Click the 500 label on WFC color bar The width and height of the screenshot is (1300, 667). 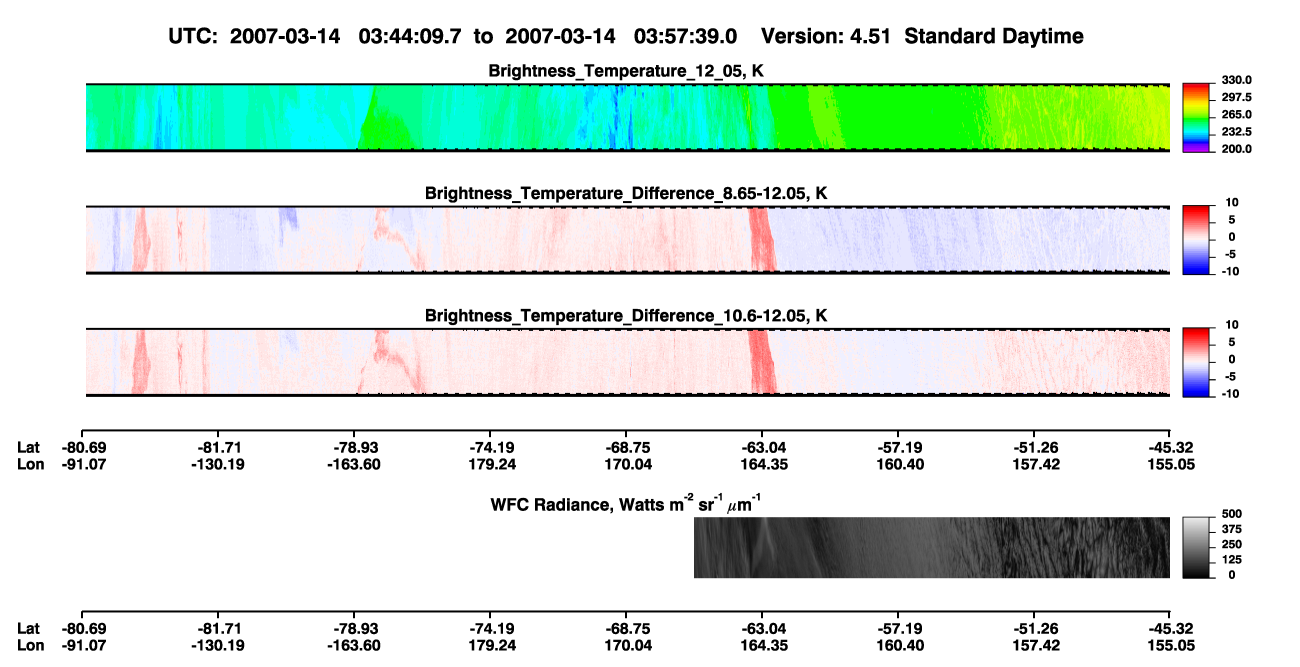tap(1231, 514)
